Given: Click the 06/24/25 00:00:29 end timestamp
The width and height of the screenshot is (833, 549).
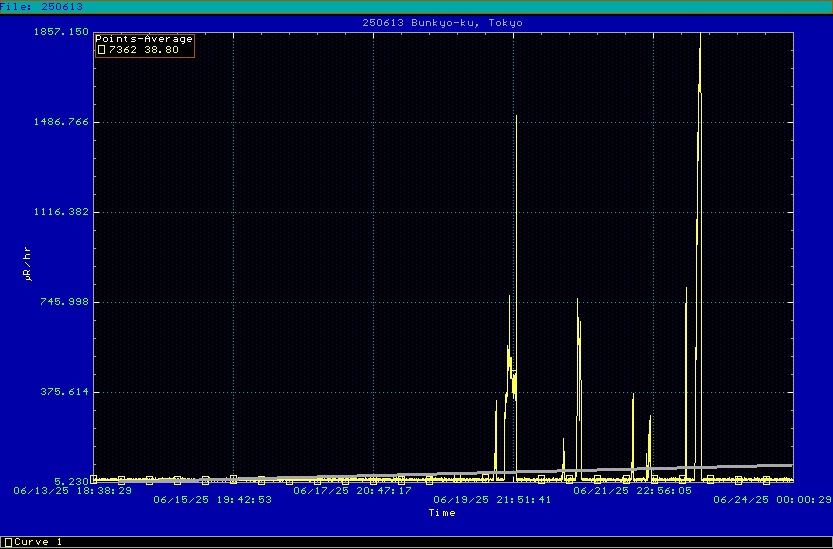Looking at the screenshot, I should (x=772, y=501).
